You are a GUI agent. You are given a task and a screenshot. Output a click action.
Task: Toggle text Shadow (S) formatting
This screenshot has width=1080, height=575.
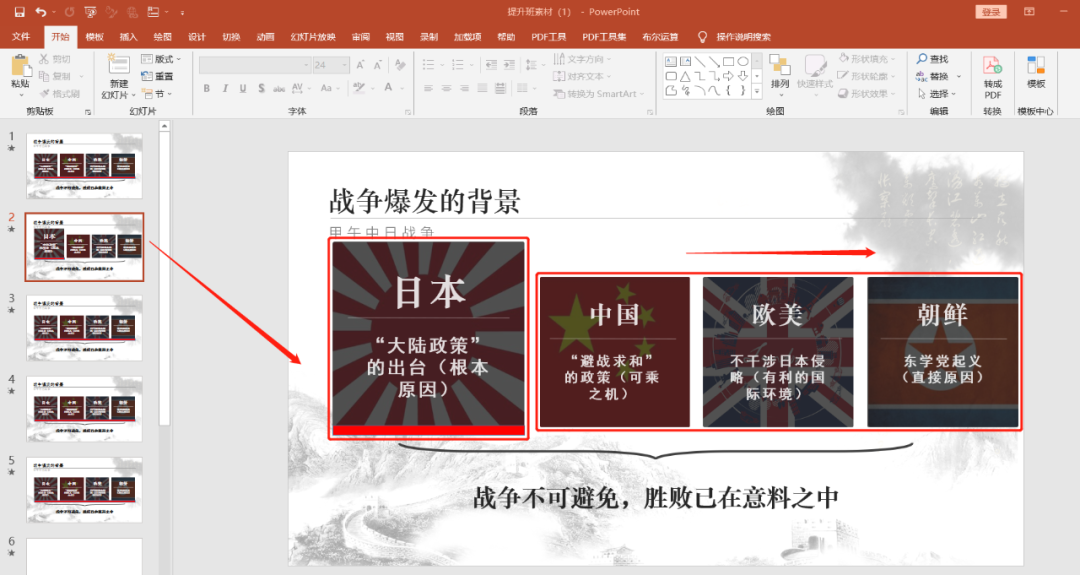coord(261,88)
